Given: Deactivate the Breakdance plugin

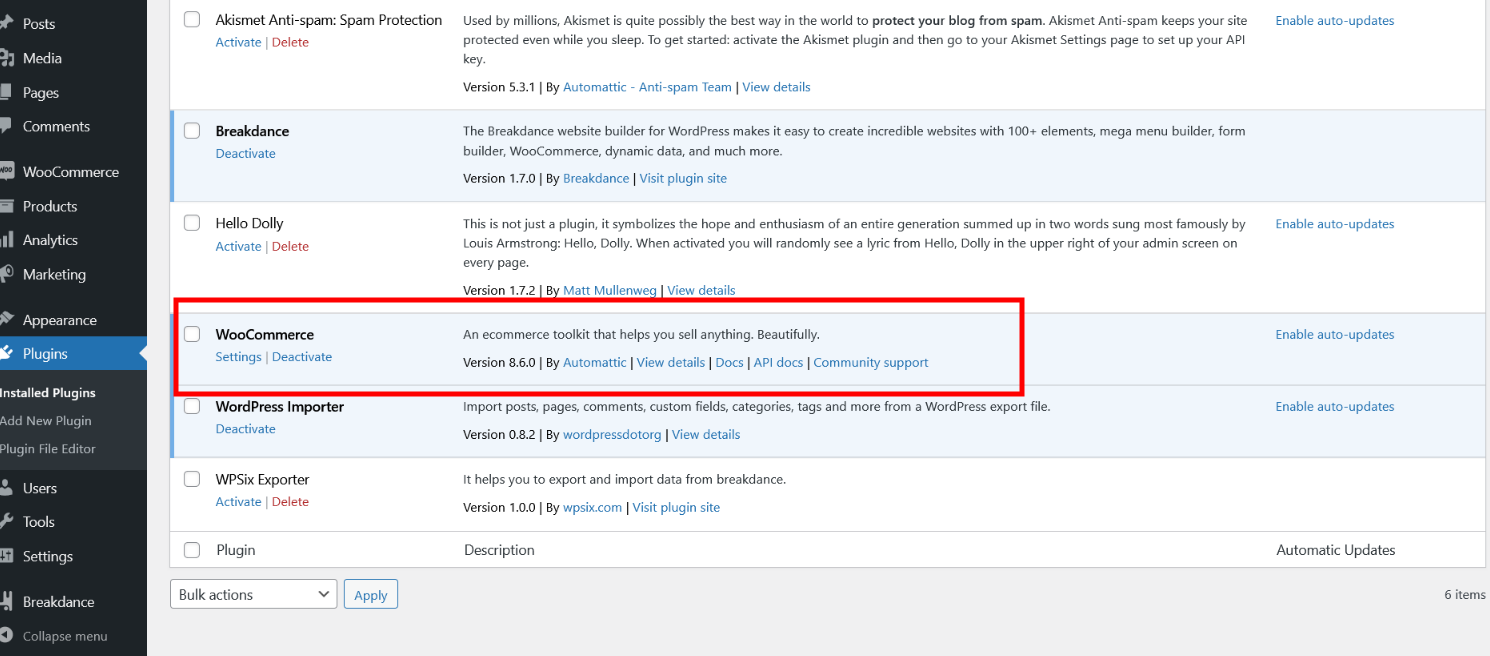Looking at the screenshot, I should coord(245,153).
